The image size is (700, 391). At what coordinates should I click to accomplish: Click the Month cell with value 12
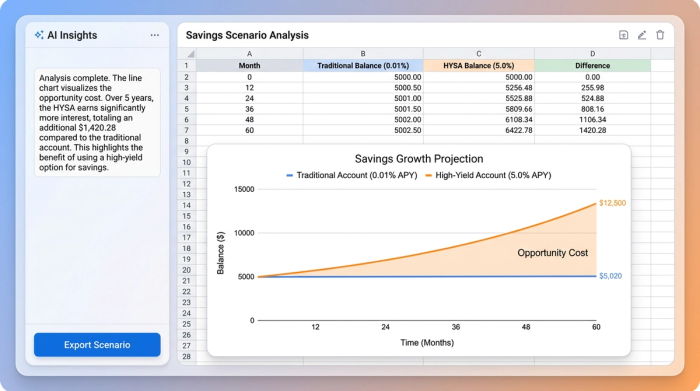click(250, 88)
